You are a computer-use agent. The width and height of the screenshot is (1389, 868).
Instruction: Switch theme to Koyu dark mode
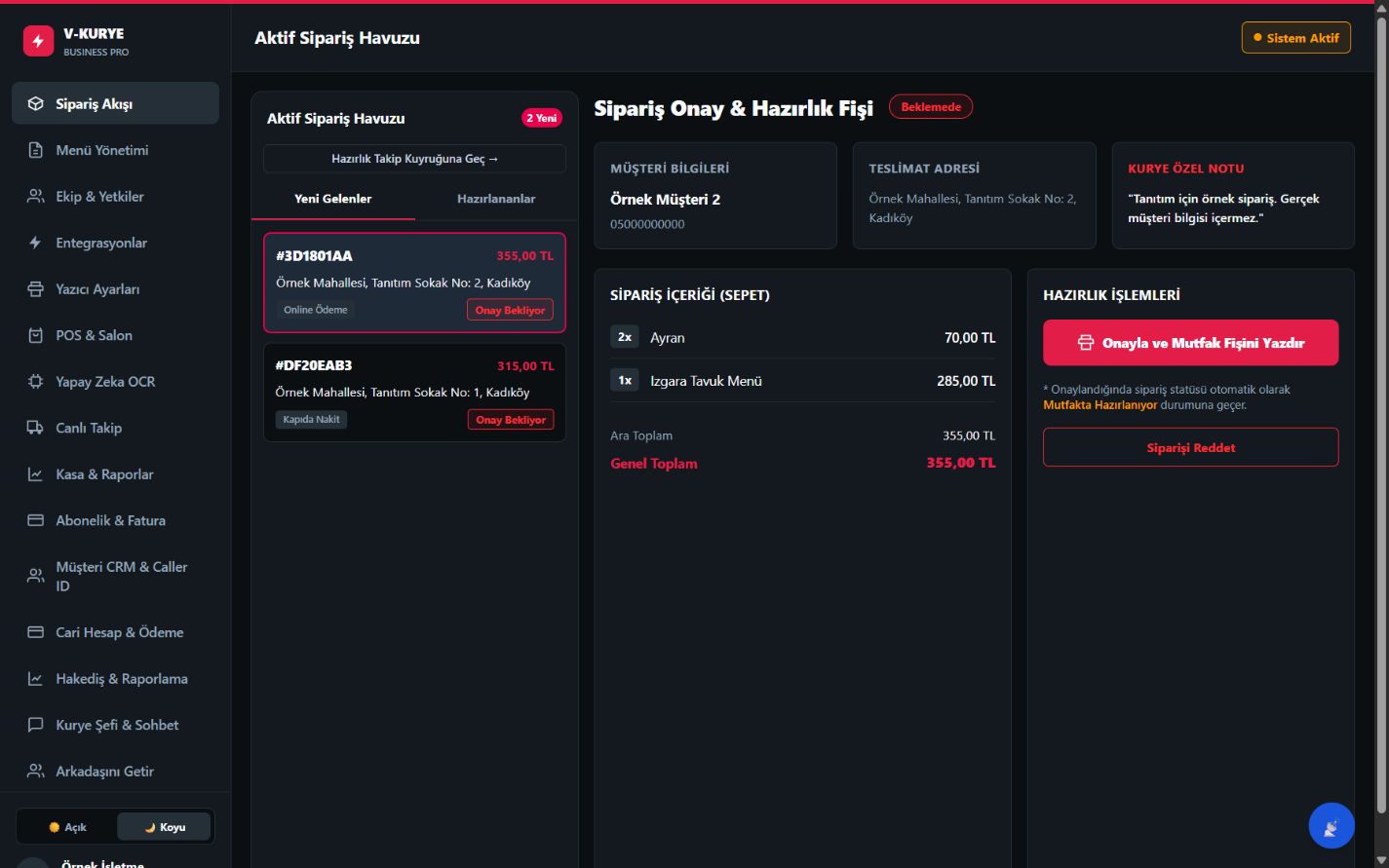(x=164, y=827)
